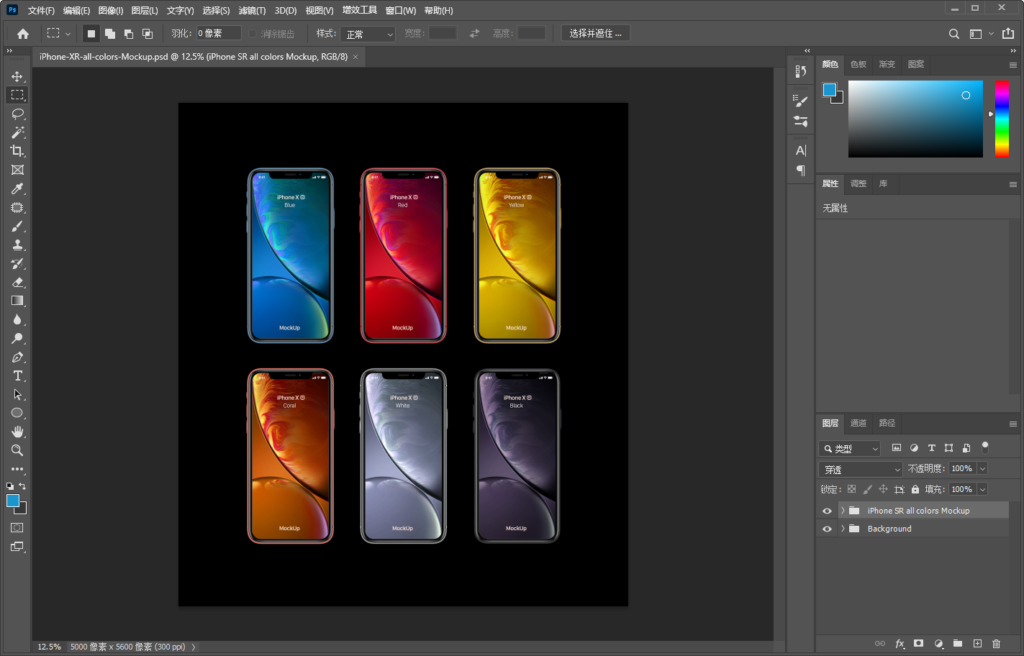Switch to the 色板 swatches tab
Image resolution: width=1024 pixels, height=656 pixels.
[858, 64]
